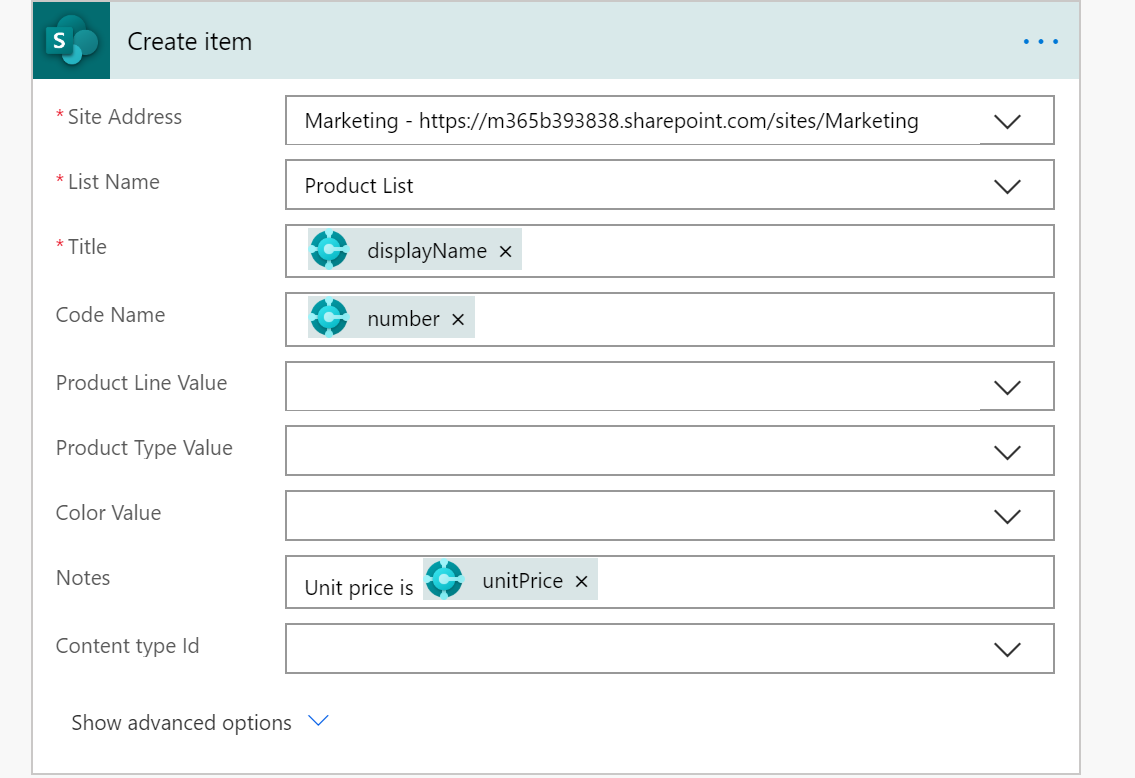
Task: Open the three-dots menu for Create item
Action: tap(1041, 42)
